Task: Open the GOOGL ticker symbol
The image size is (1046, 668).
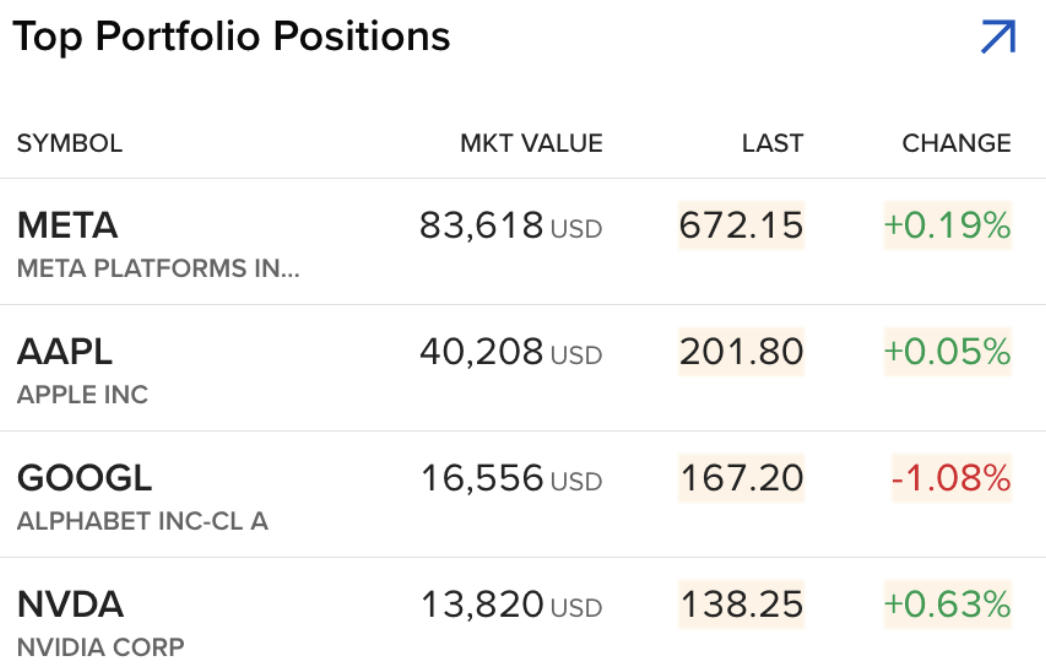Action: [85, 478]
